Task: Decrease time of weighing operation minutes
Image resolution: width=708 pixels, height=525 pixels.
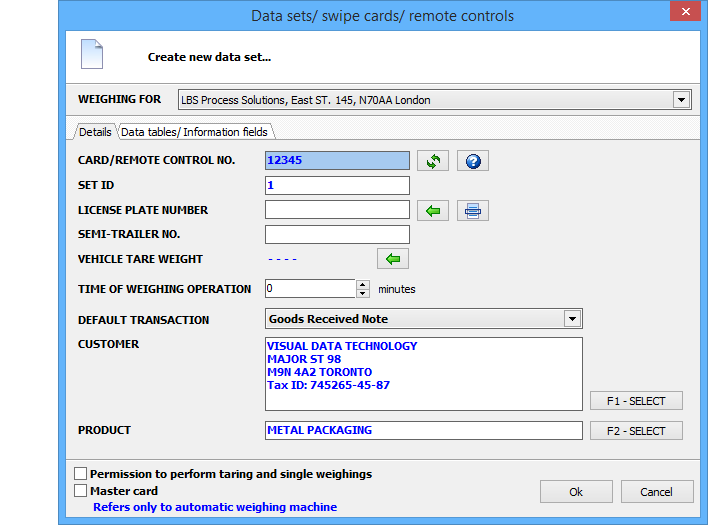Action: [362, 293]
